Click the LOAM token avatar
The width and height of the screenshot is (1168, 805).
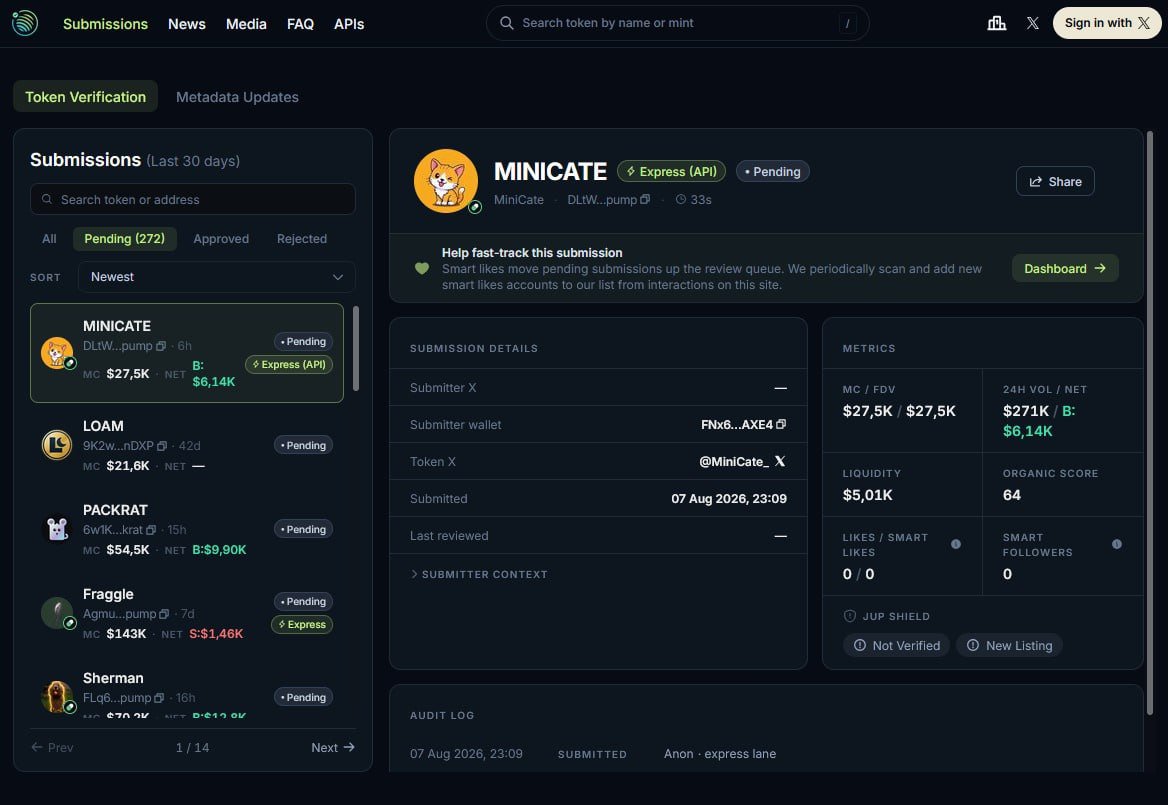(x=57, y=445)
